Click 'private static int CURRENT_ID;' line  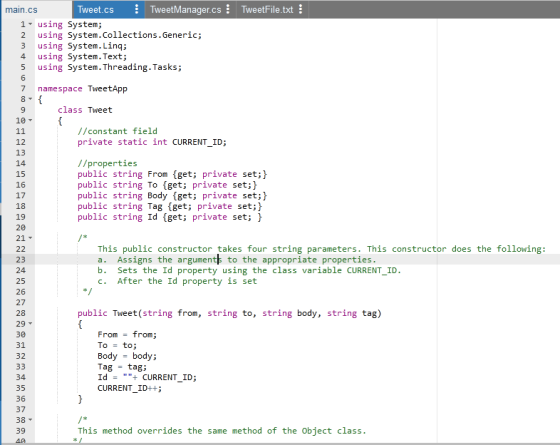click(x=152, y=142)
